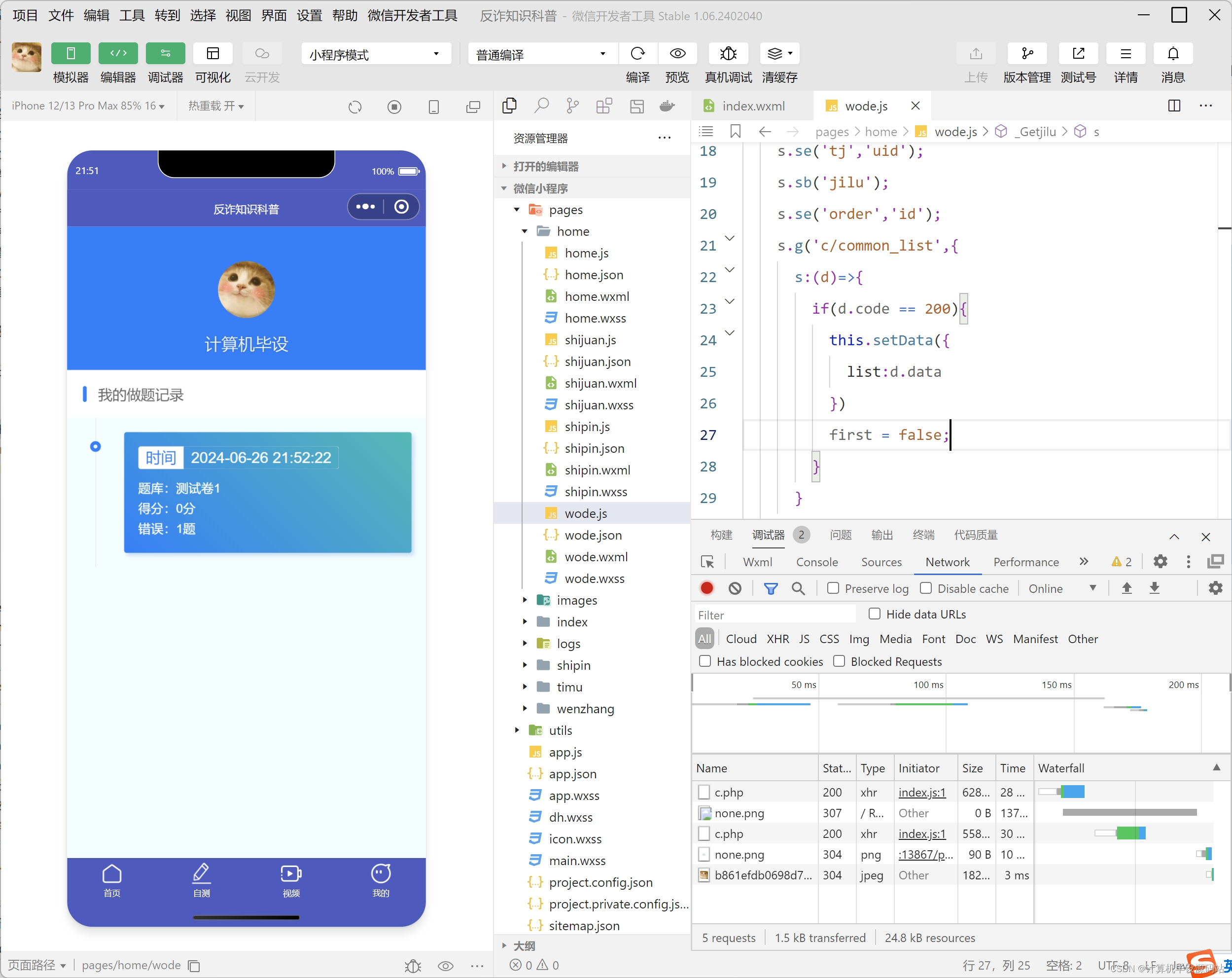Toggle the simulator (模拟器) button
Screen dimensions: 1232x978
point(71,54)
